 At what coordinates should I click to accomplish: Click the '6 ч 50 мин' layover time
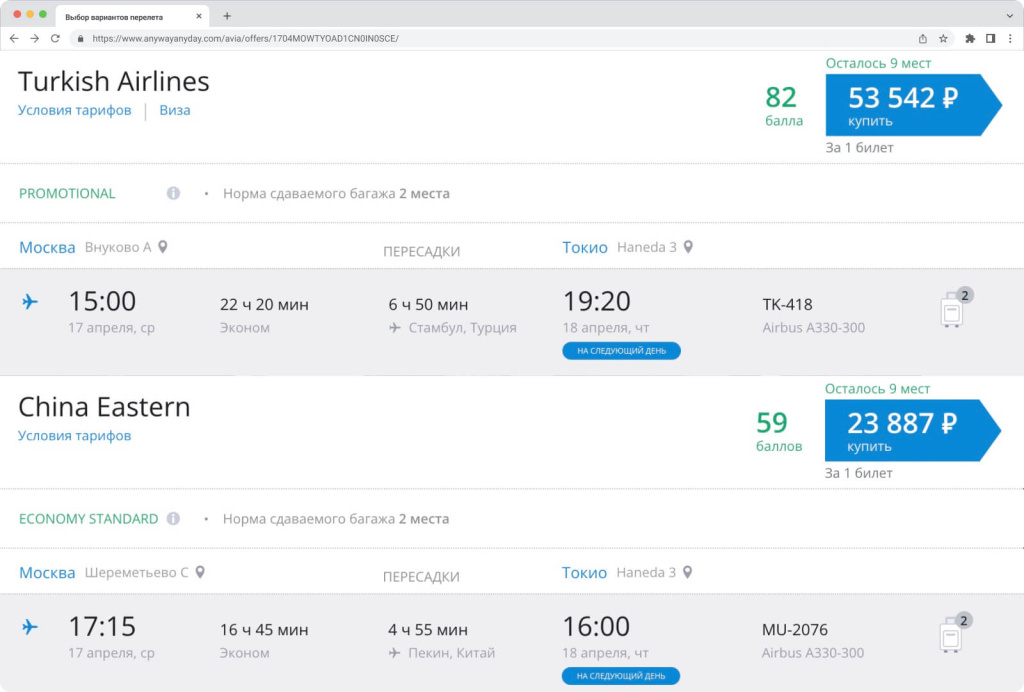[x=428, y=304]
